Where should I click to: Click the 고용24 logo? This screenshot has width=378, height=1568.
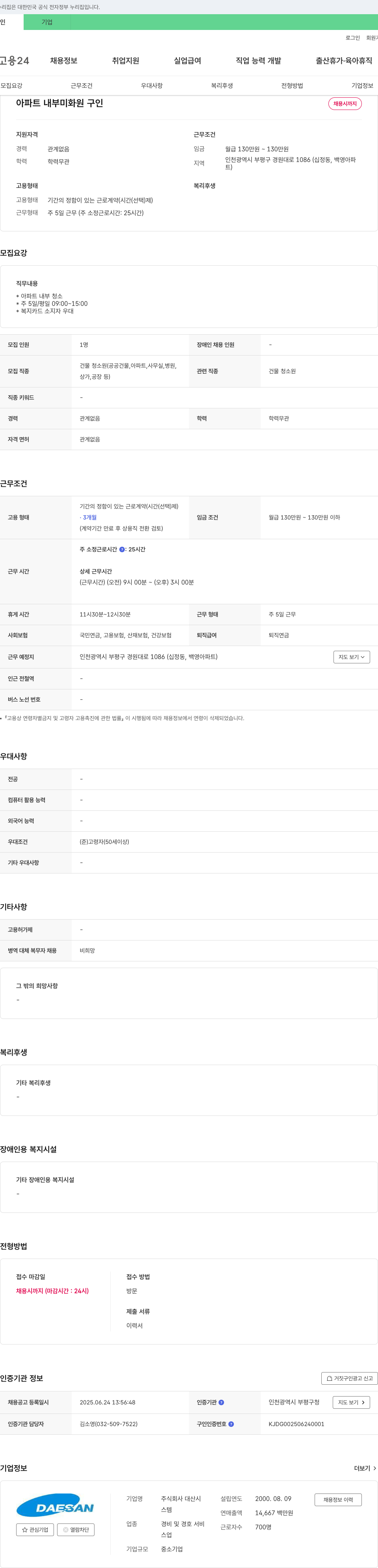click(x=14, y=61)
